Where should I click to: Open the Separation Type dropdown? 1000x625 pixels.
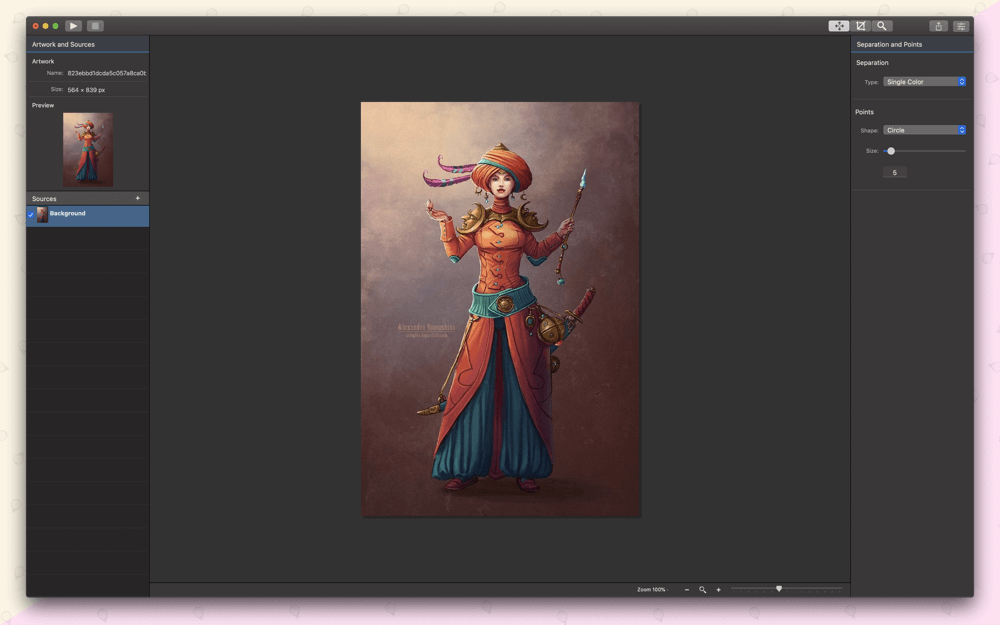coord(924,82)
